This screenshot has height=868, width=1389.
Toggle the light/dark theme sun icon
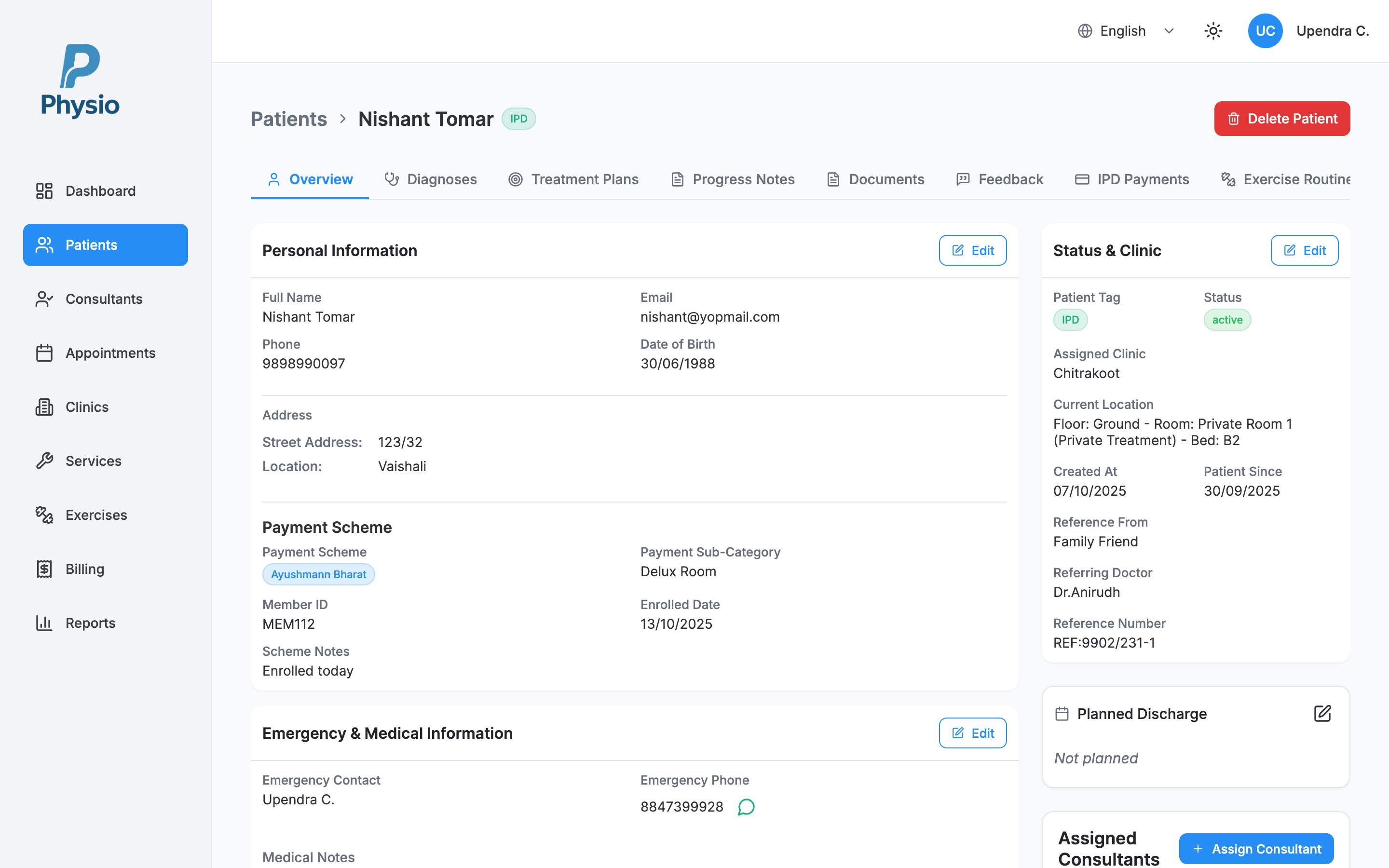point(1213,31)
